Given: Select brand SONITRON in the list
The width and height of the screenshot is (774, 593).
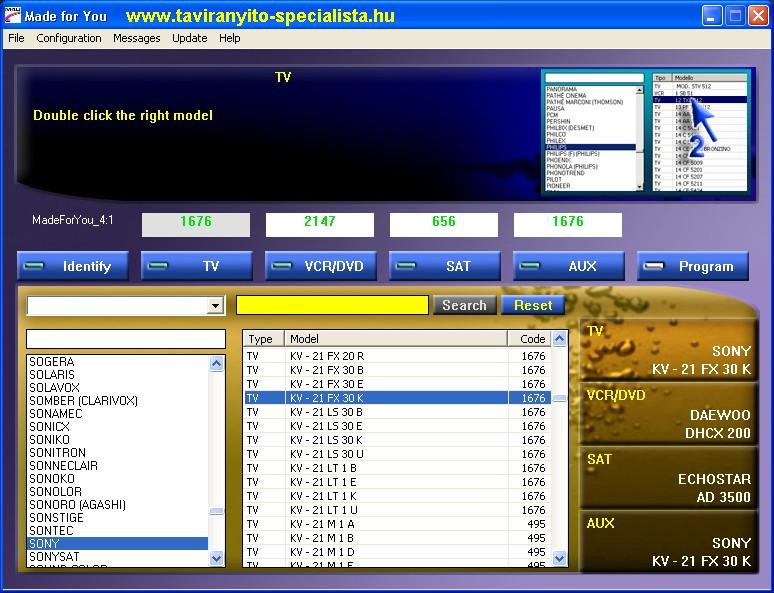Looking at the screenshot, I should pyautogui.click(x=117, y=453).
